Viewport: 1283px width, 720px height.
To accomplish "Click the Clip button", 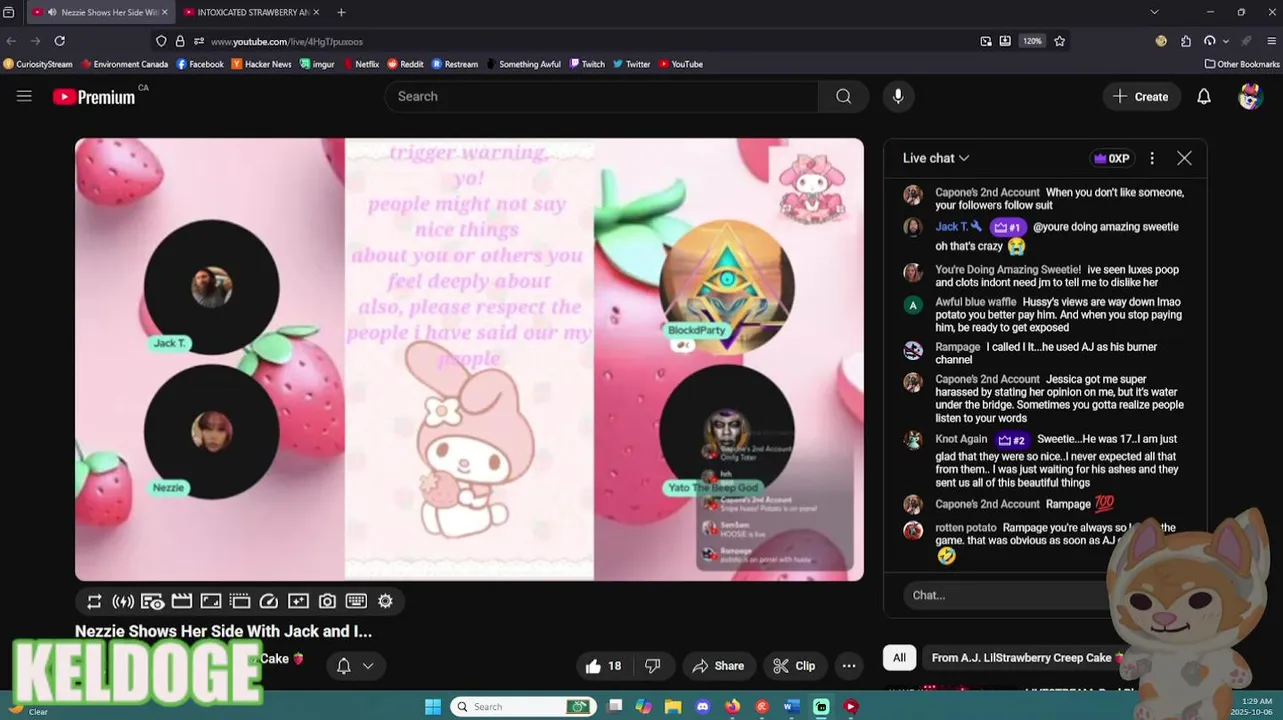I will tap(795, 666).
